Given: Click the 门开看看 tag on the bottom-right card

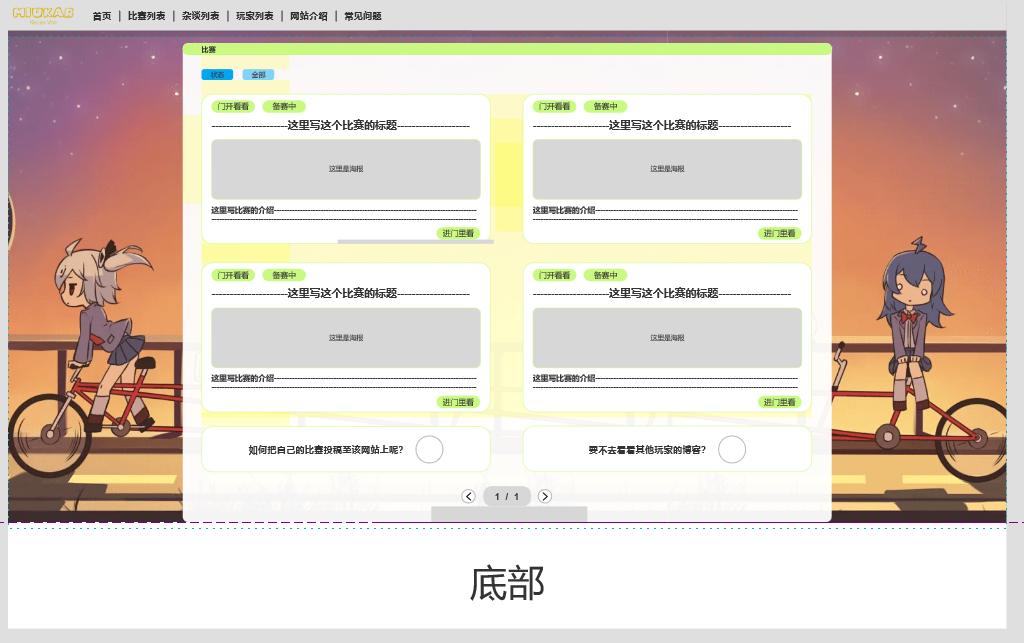Looking at the screenshot, I should pyautogui.click(x=554, y=275).
